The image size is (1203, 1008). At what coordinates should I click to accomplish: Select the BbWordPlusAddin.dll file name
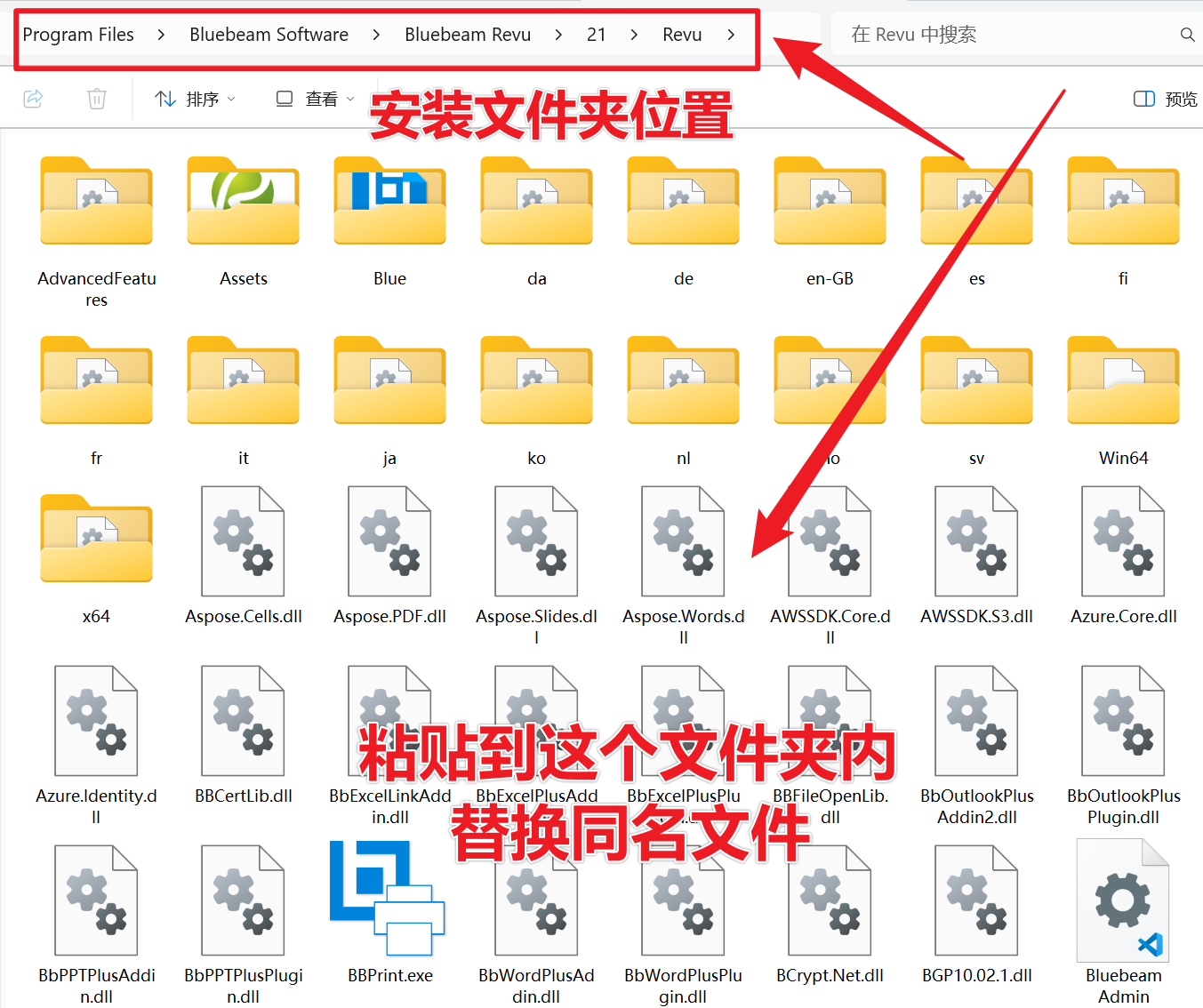536,986
